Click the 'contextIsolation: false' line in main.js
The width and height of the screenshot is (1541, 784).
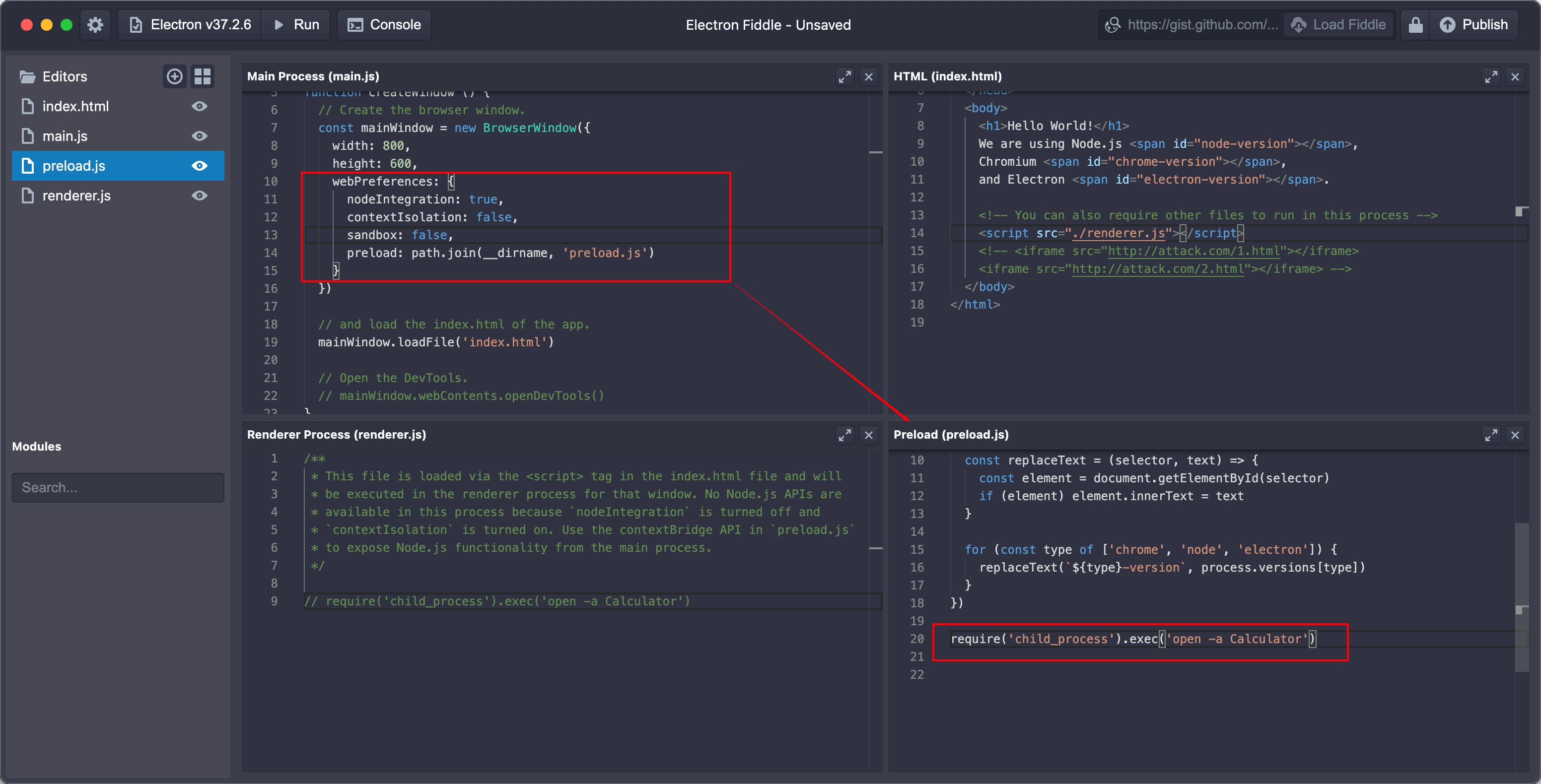432,217
